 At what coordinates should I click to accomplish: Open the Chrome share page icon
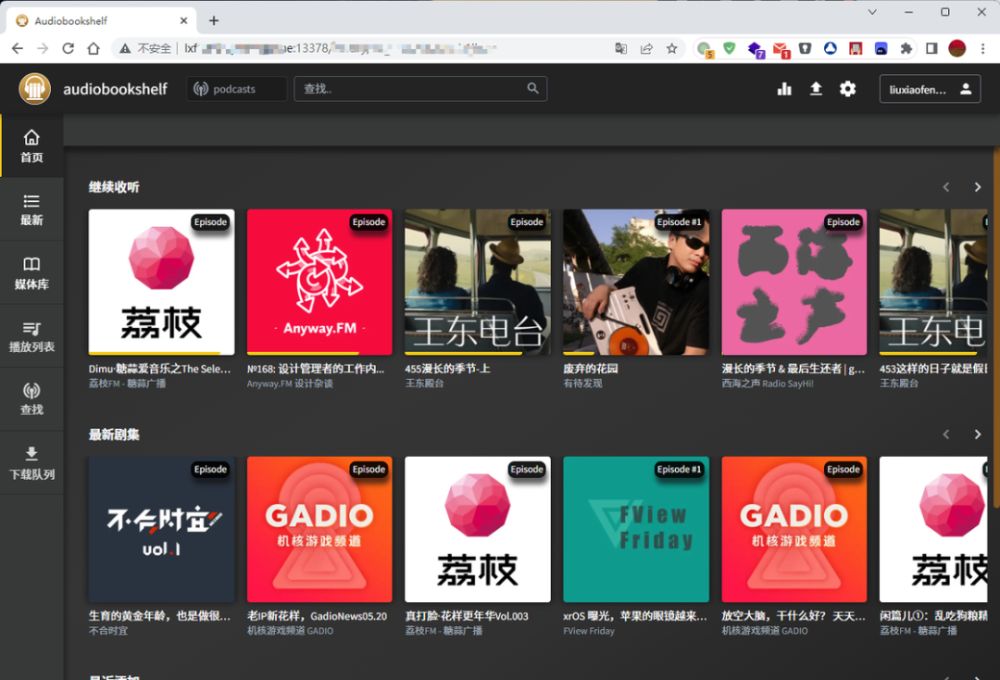pyautogui.click(x=646, y=48)
